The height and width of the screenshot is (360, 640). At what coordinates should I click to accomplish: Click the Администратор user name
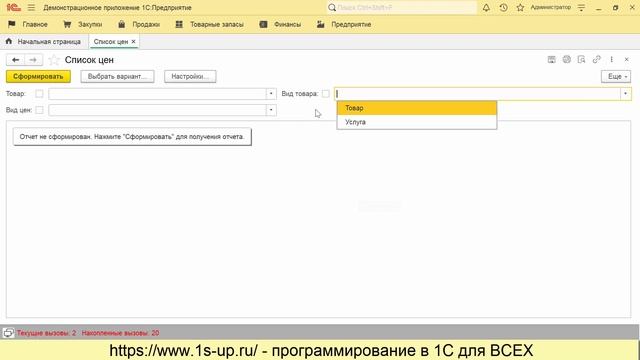click(x=551, y=7)
